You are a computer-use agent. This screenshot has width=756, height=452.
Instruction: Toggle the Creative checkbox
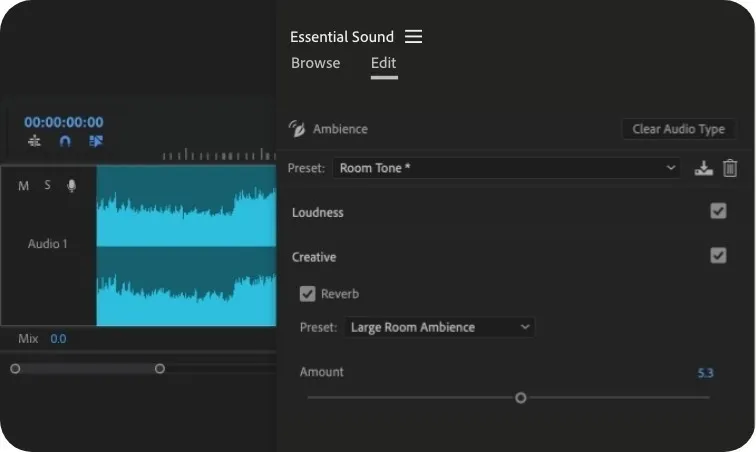[x=718, y=255]
